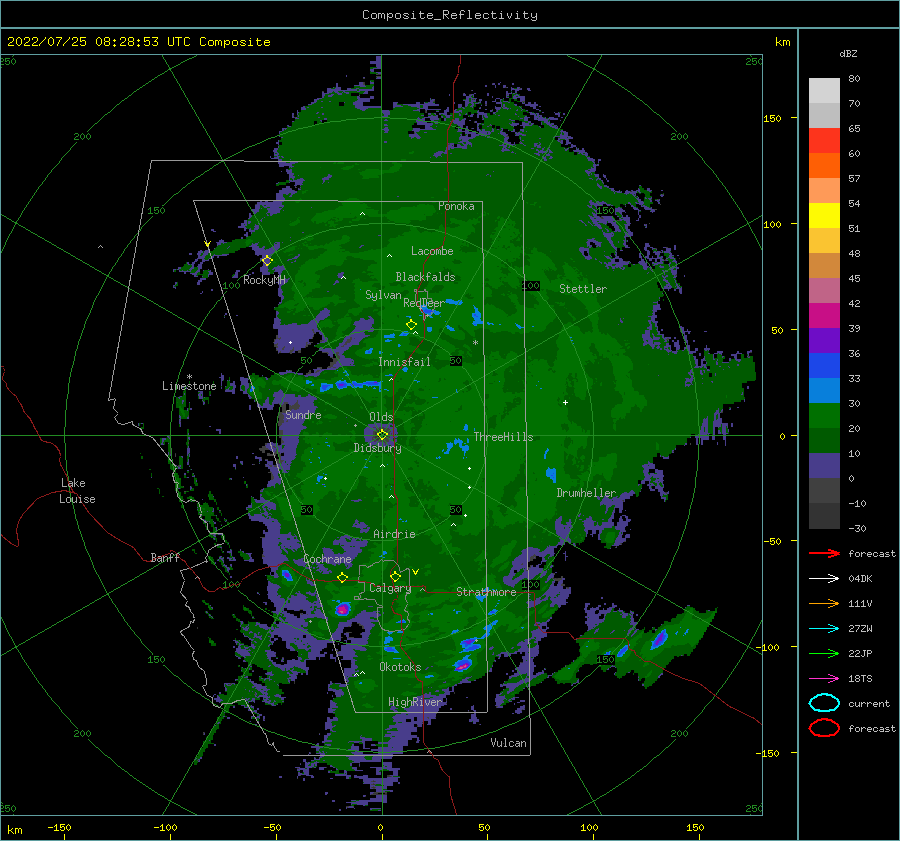
Task: Select the magenta 39 dBZ color swatch
Action: (x=824, y=316)
